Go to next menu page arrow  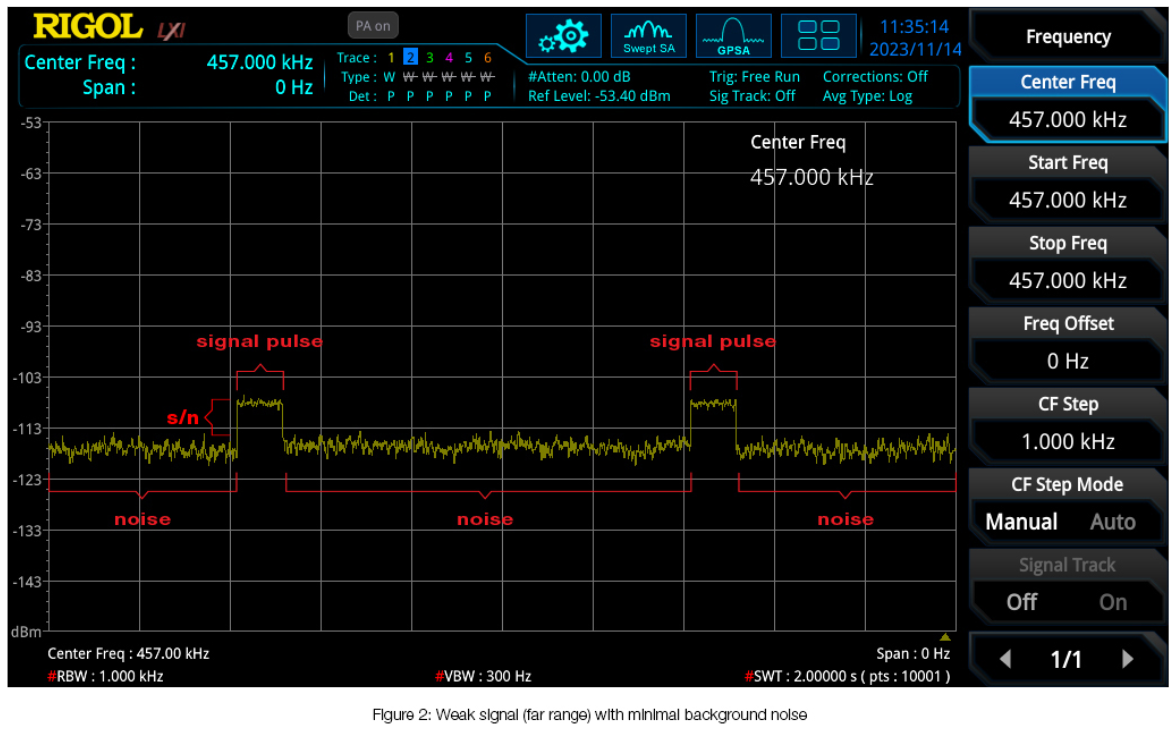tap(1128, 659)
